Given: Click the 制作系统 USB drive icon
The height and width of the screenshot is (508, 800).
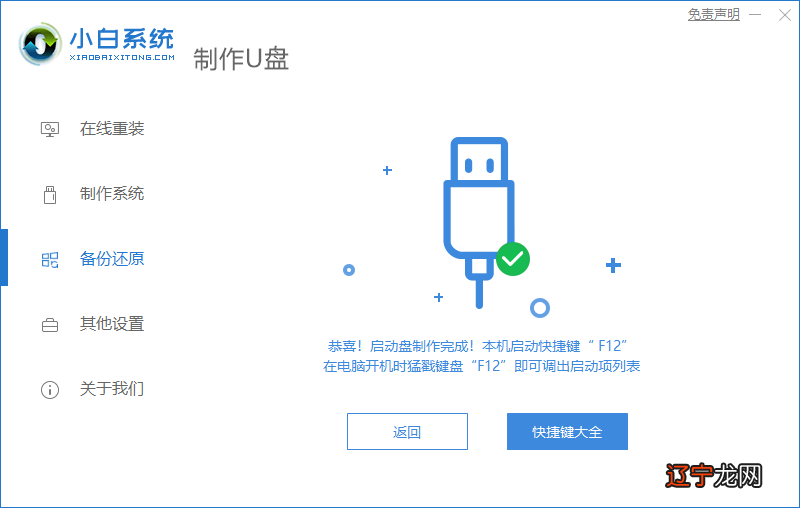Looking at the screenshot, I should (x=49, y=194).
